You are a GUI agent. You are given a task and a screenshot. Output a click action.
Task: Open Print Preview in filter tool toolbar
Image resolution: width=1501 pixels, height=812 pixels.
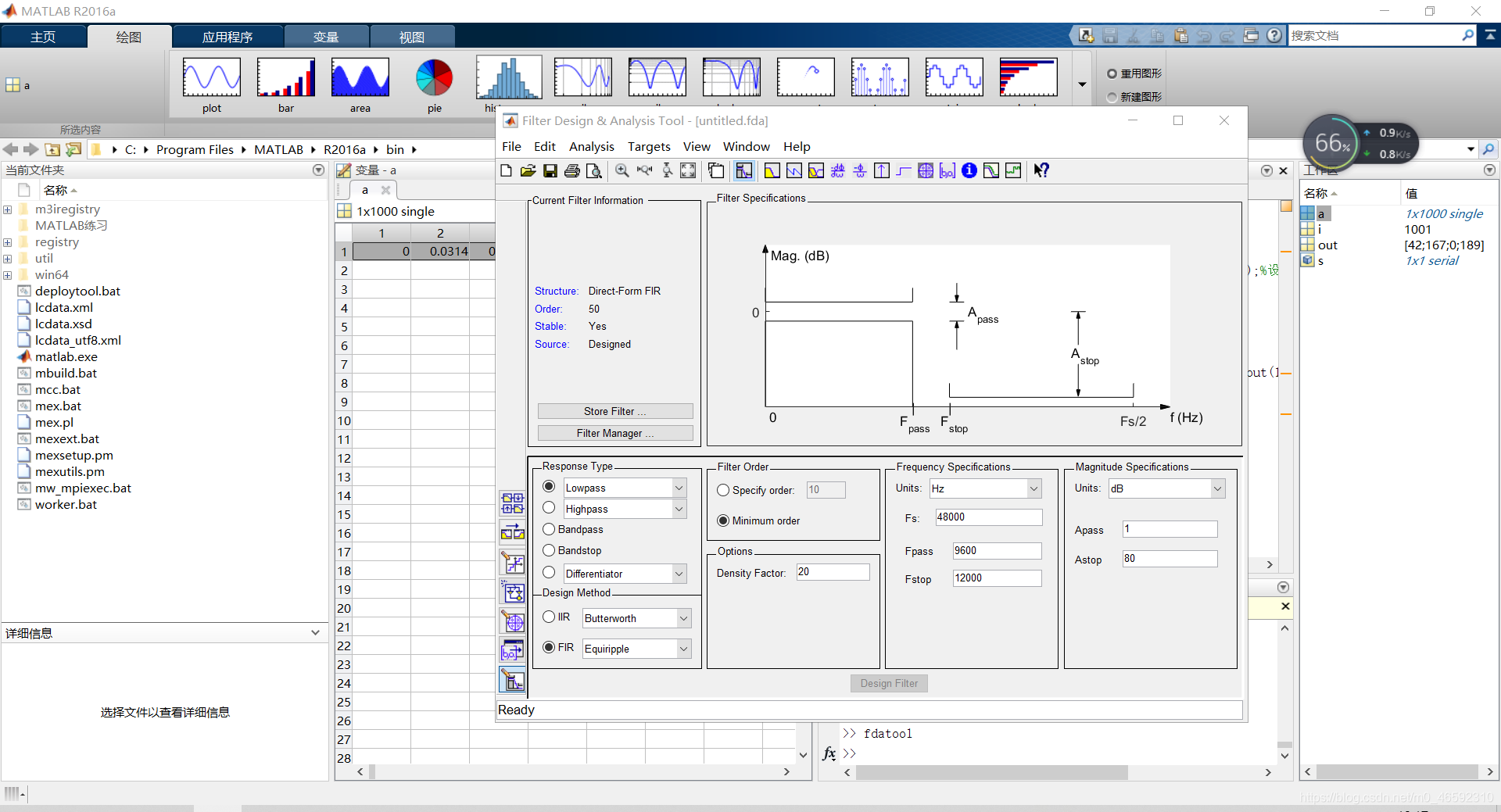tap(594, 170)
